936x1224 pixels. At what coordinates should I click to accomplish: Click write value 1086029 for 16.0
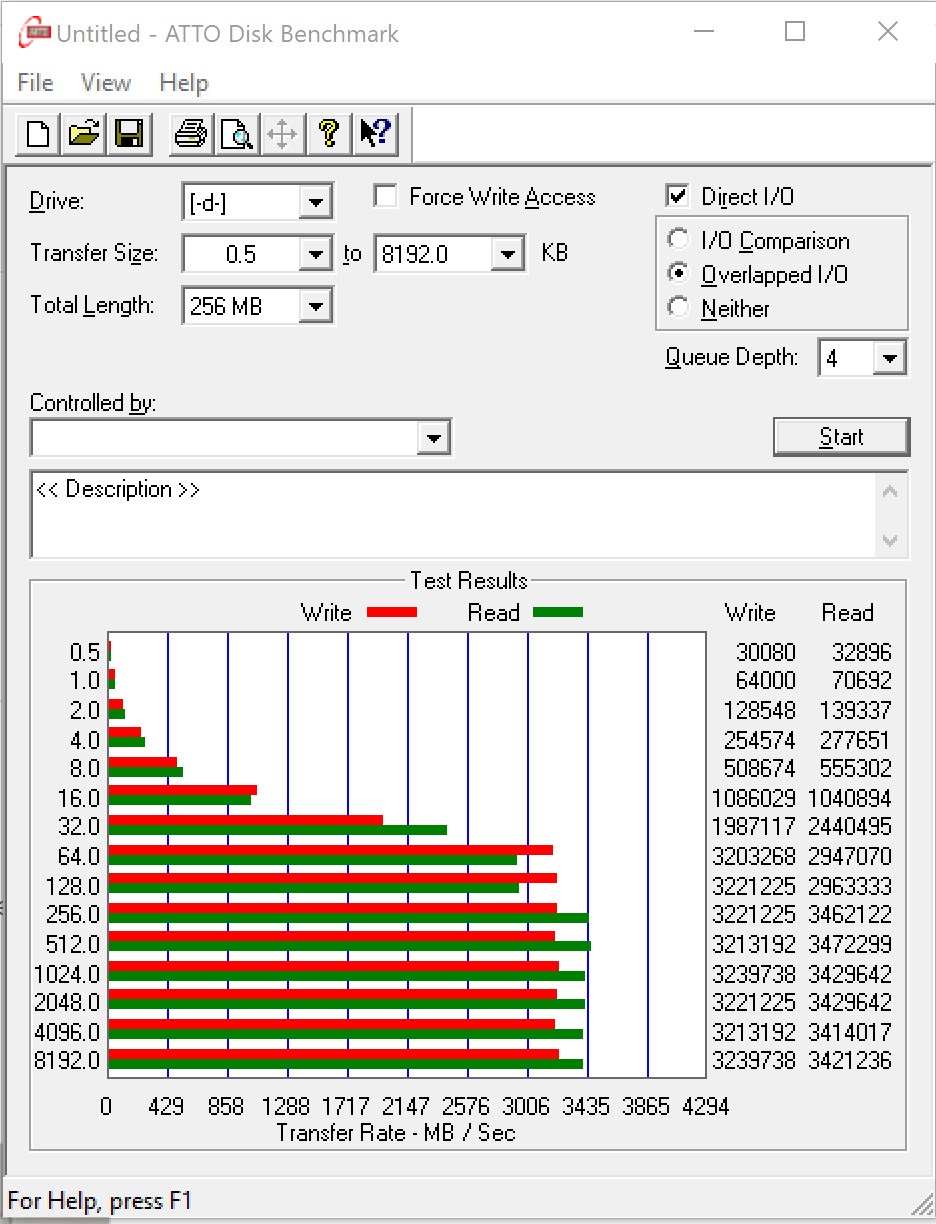(x=754, y=799)
